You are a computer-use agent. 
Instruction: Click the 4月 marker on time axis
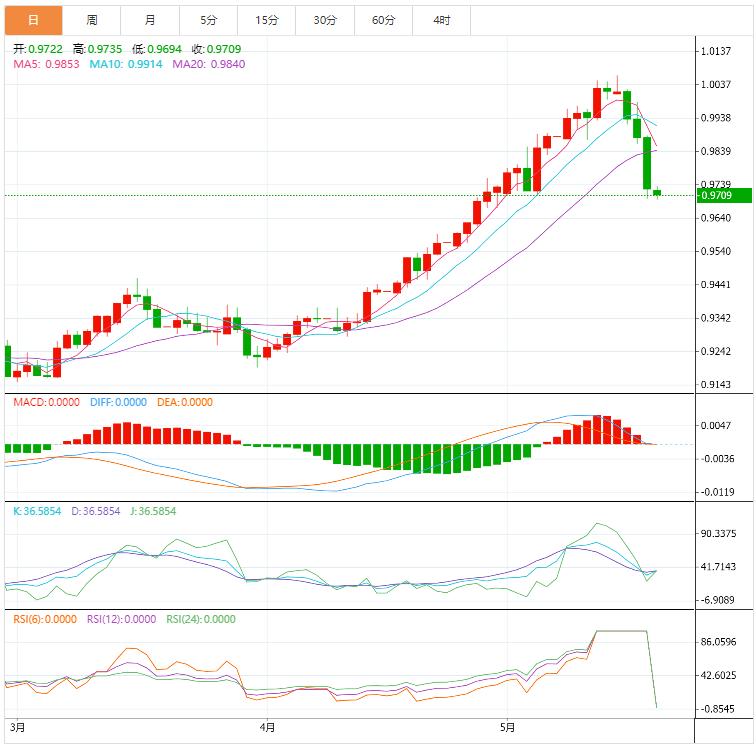[265, 726]
